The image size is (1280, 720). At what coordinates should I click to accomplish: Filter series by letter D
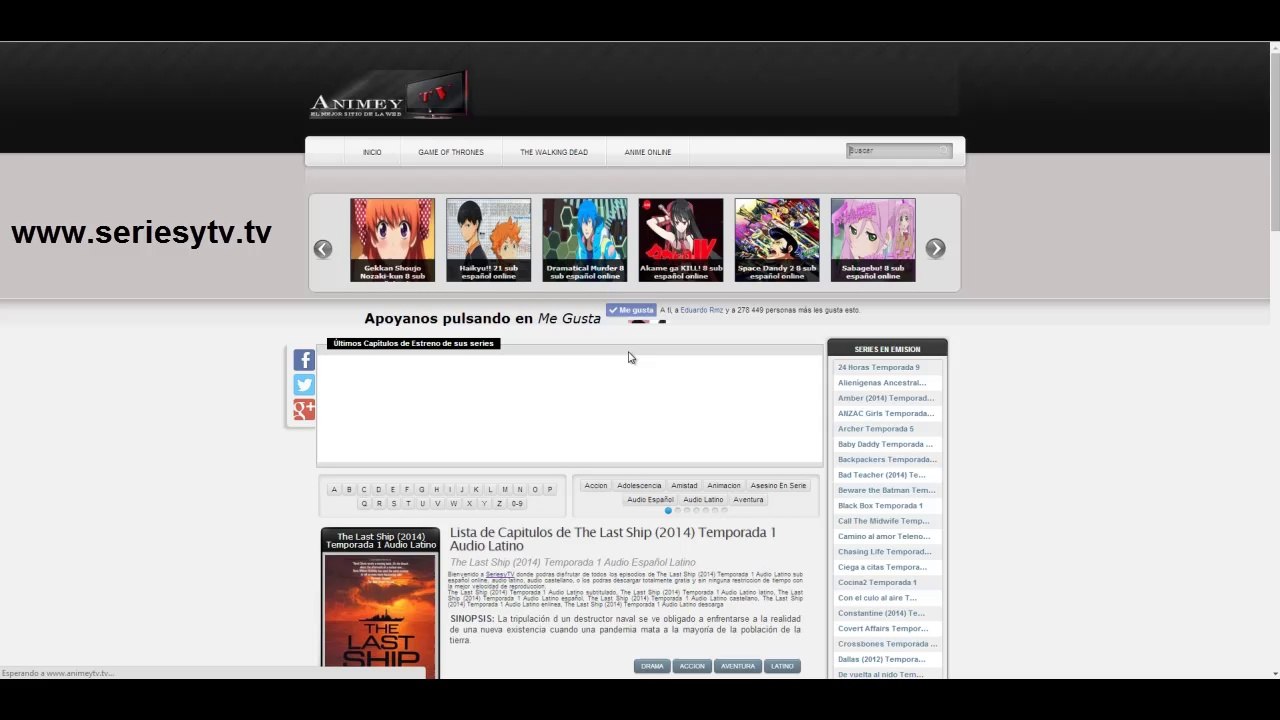pos(378,490)
